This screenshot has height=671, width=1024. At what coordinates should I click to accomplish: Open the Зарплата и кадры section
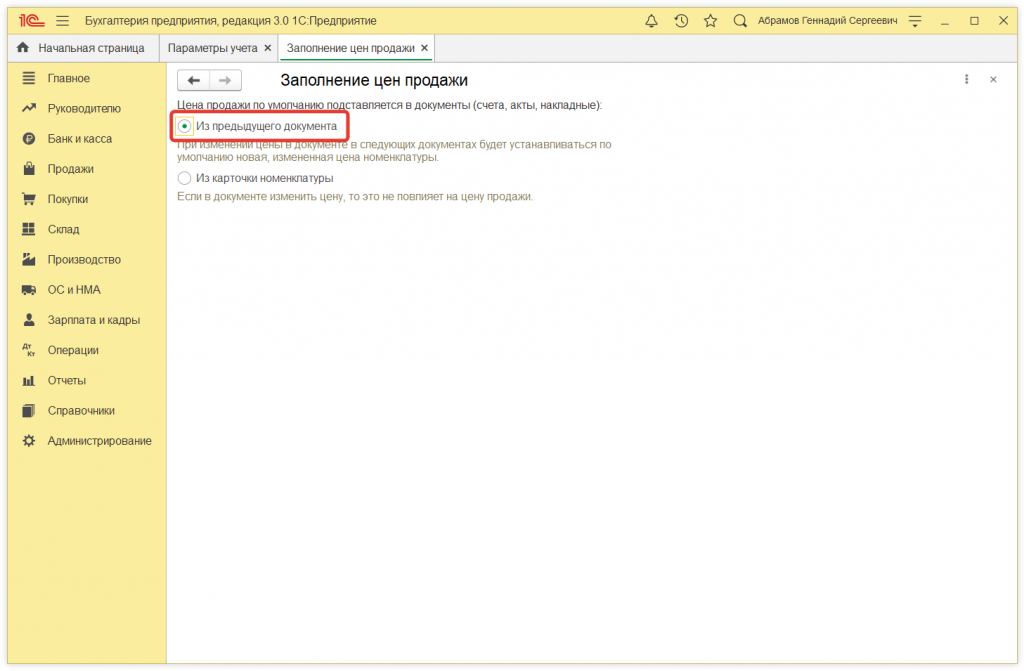[x=86, y=319]
